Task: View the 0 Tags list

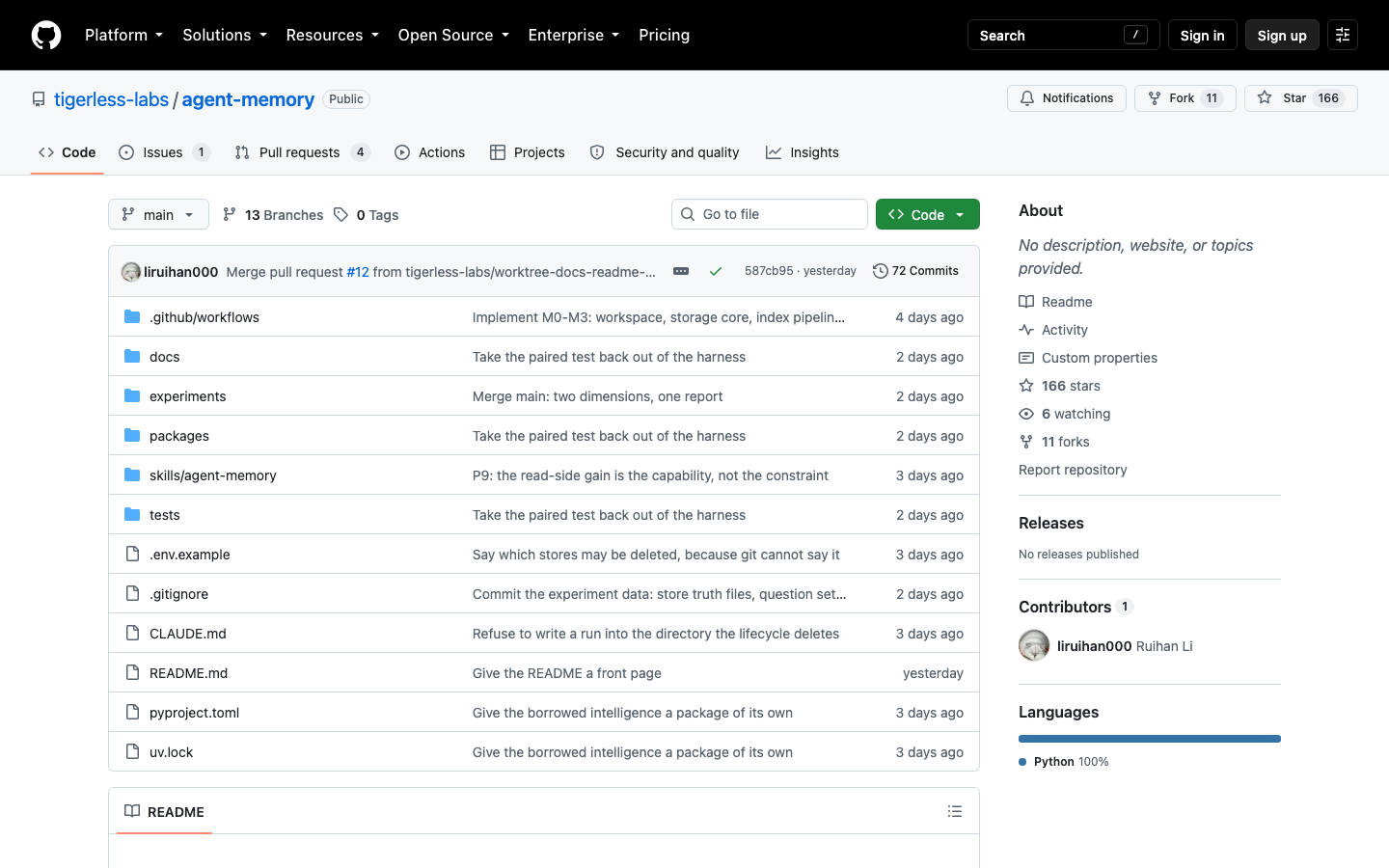Action: 367,215
